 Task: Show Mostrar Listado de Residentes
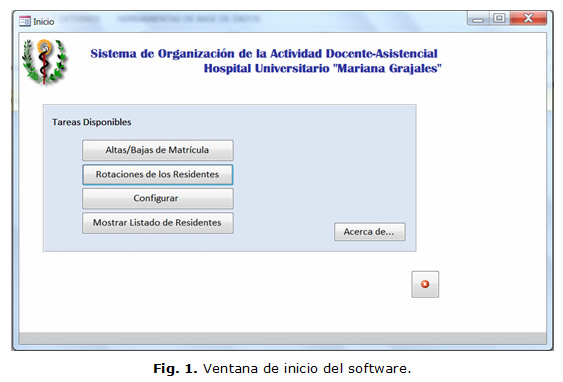(x=158, y=223)
